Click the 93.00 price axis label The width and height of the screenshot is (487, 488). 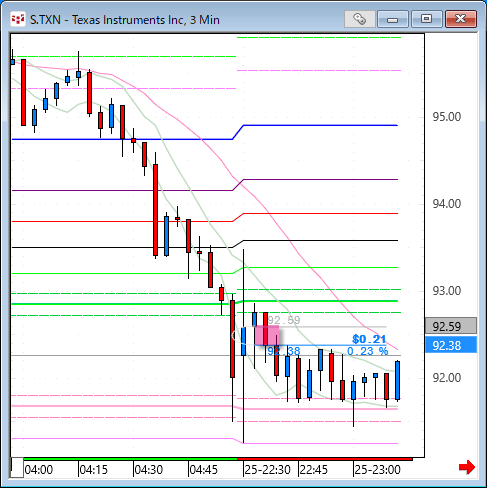coord(447,291)
